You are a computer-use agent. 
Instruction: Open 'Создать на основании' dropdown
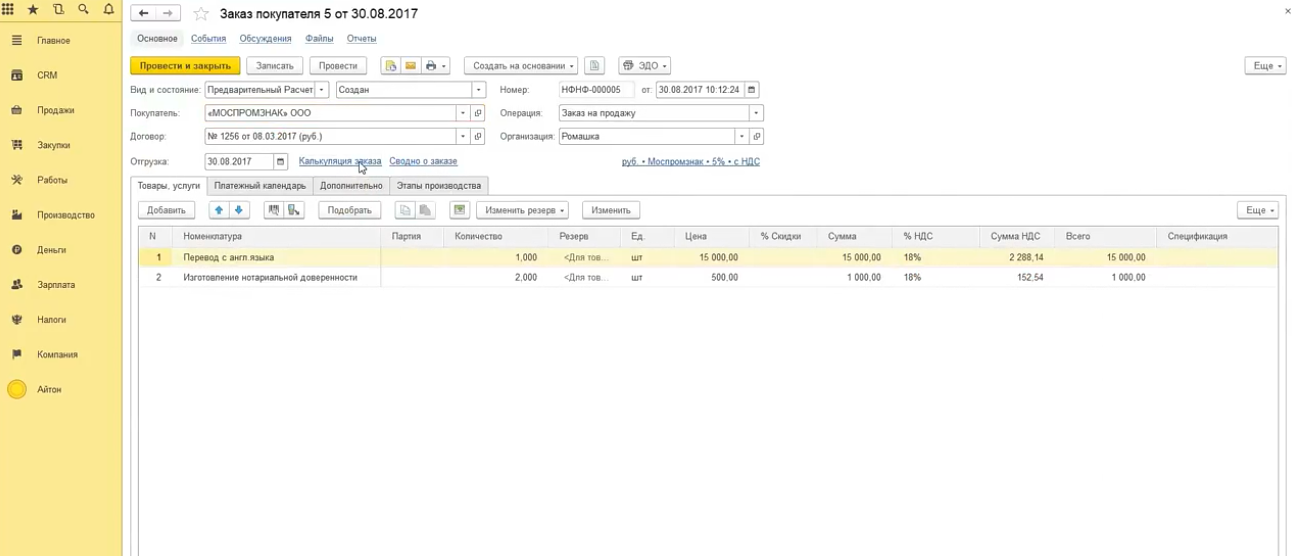coord(520,66)
